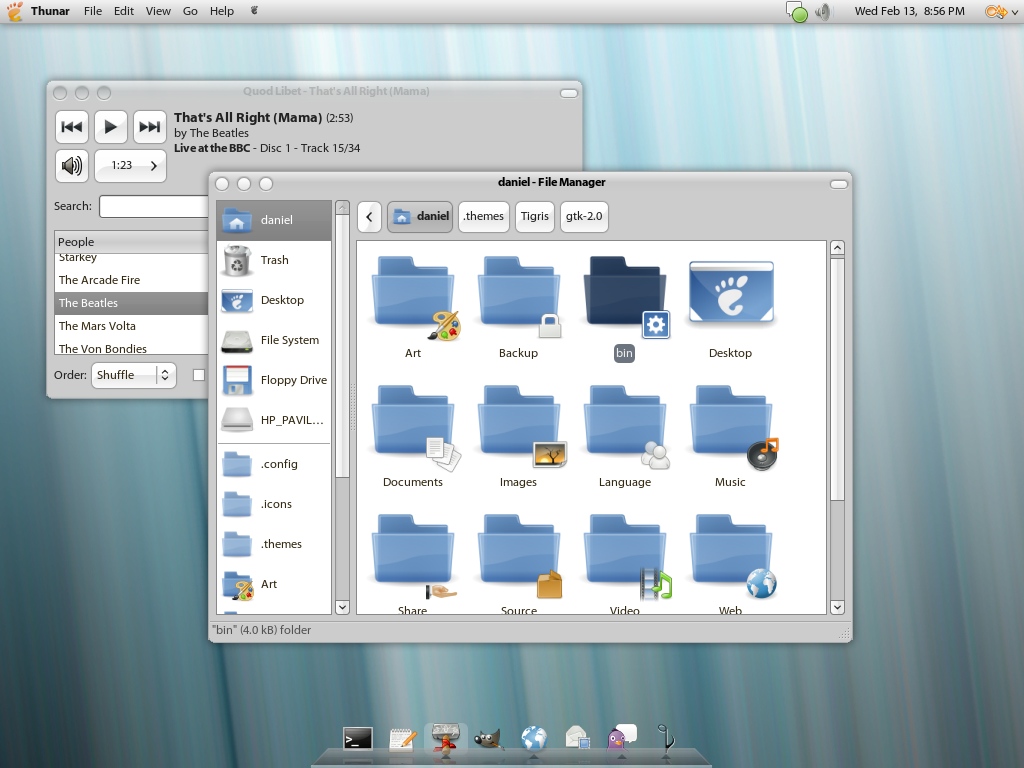1024x768 pixels.
Task: Open the volume control in Quod Libet
Action: 72,165
